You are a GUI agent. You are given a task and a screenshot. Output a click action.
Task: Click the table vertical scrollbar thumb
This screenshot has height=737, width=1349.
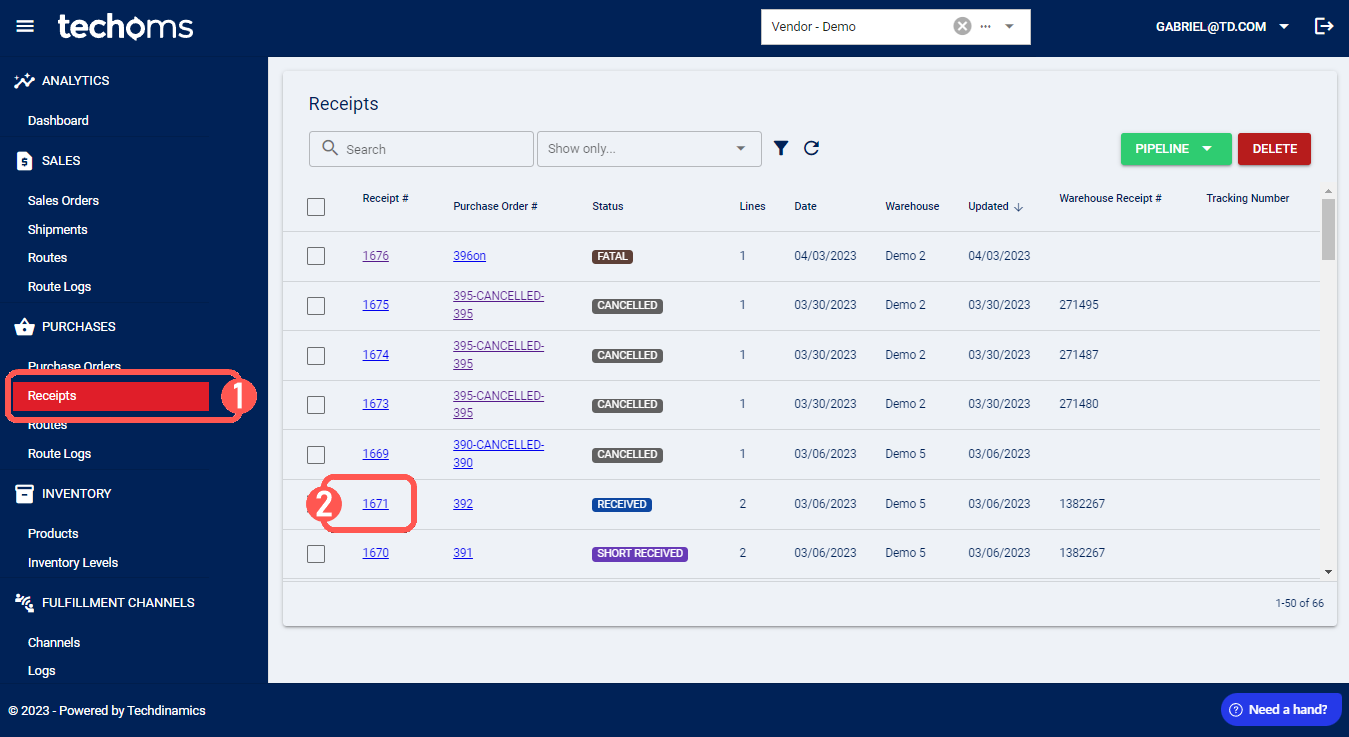click(x=1328, y=229)
